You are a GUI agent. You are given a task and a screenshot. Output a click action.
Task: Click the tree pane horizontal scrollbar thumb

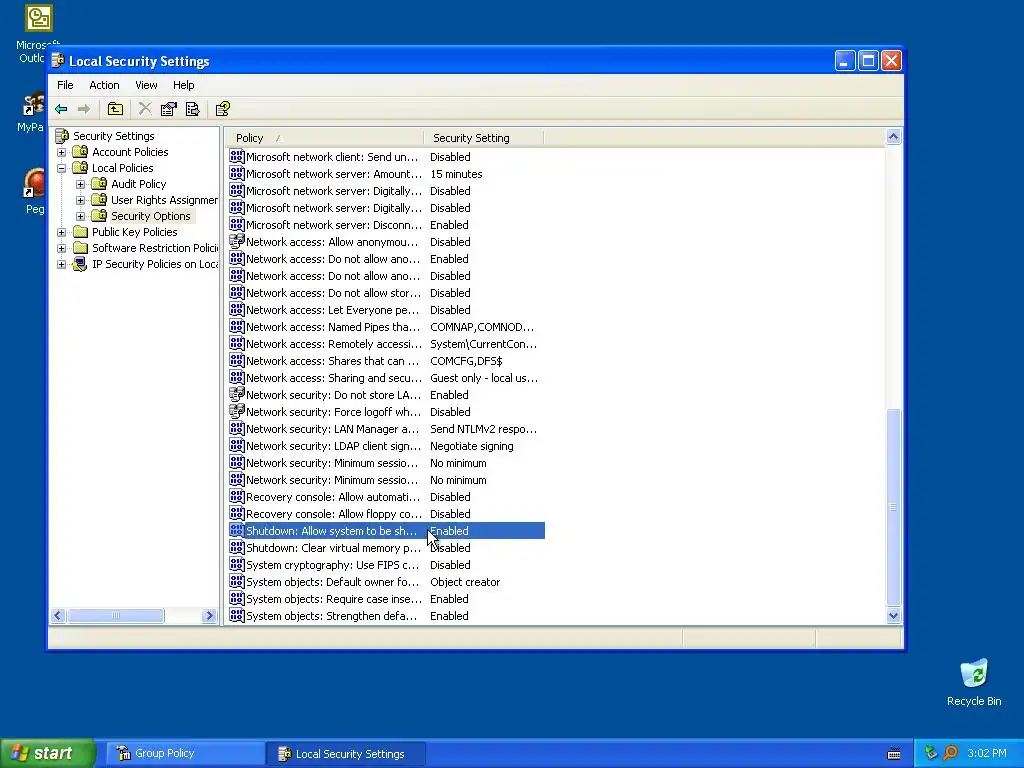point(116,615)
